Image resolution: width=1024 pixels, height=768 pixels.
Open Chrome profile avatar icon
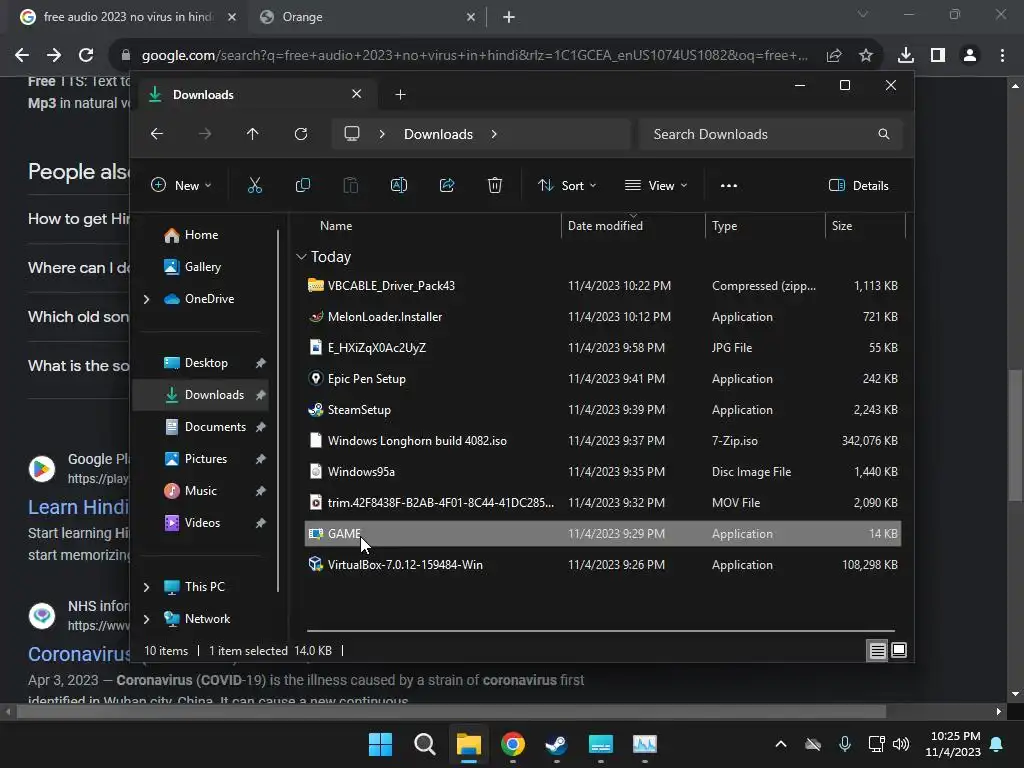(x=970, y=56)
